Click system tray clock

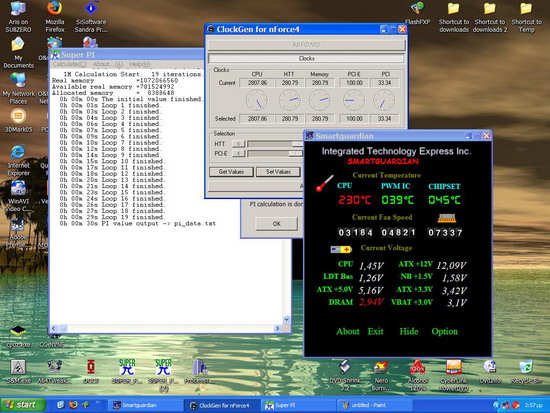coord(533,405)
